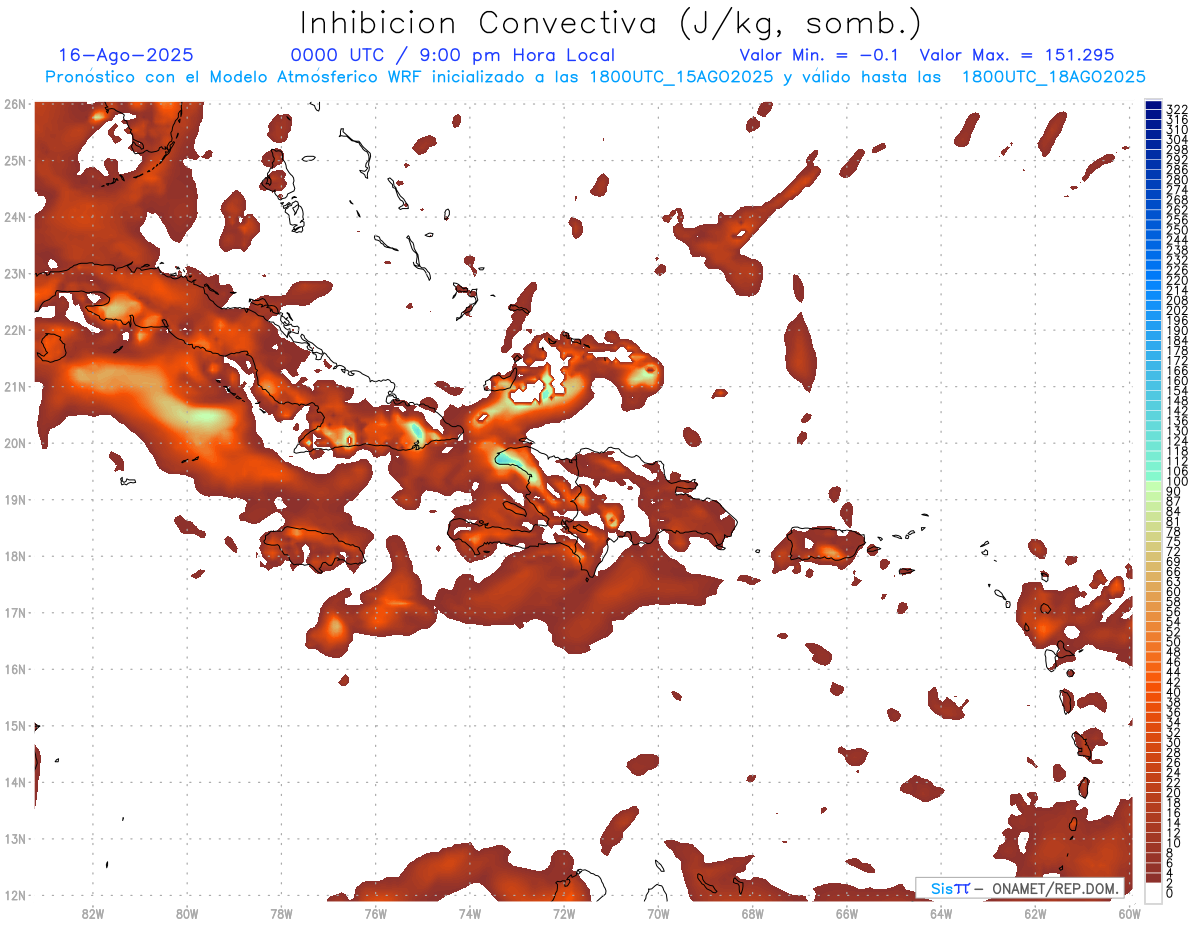Click "0000 UTC / 9:00 pm Hora Local"
This screenshot has width=1200, height=927.
tap(452, 55)
